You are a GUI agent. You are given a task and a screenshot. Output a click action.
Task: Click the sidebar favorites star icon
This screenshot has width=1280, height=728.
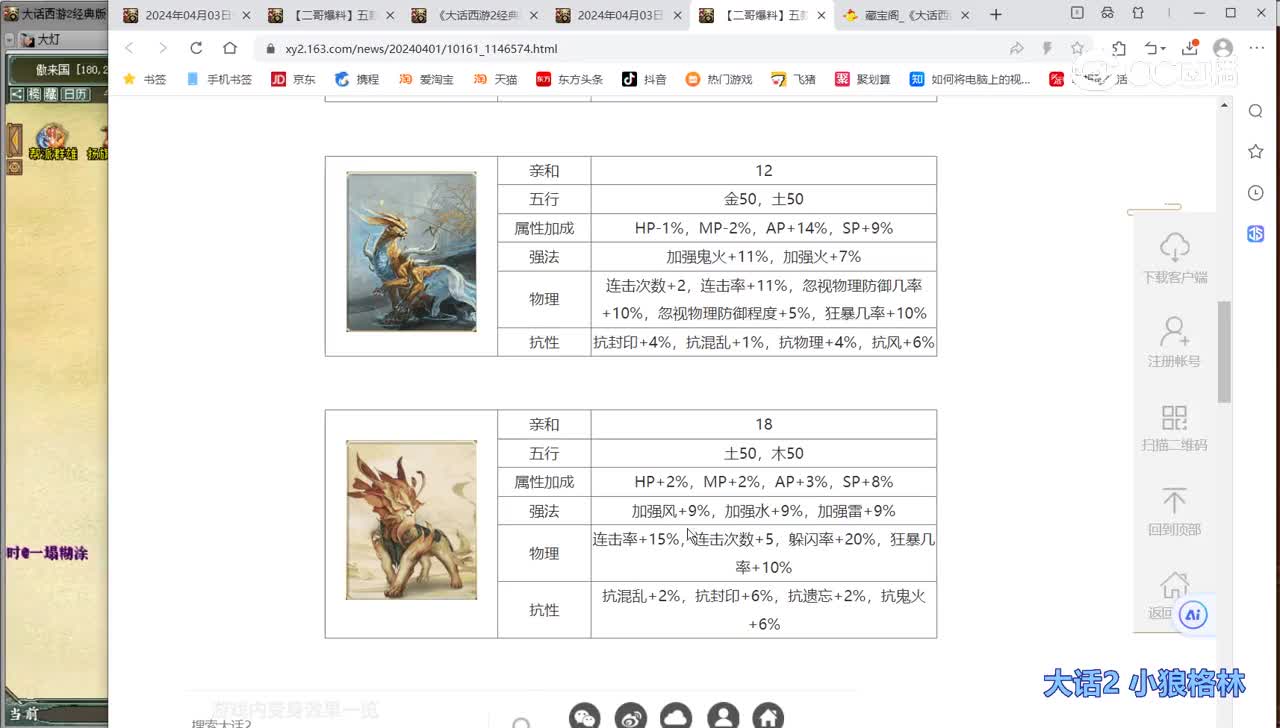click(1256, 151)
